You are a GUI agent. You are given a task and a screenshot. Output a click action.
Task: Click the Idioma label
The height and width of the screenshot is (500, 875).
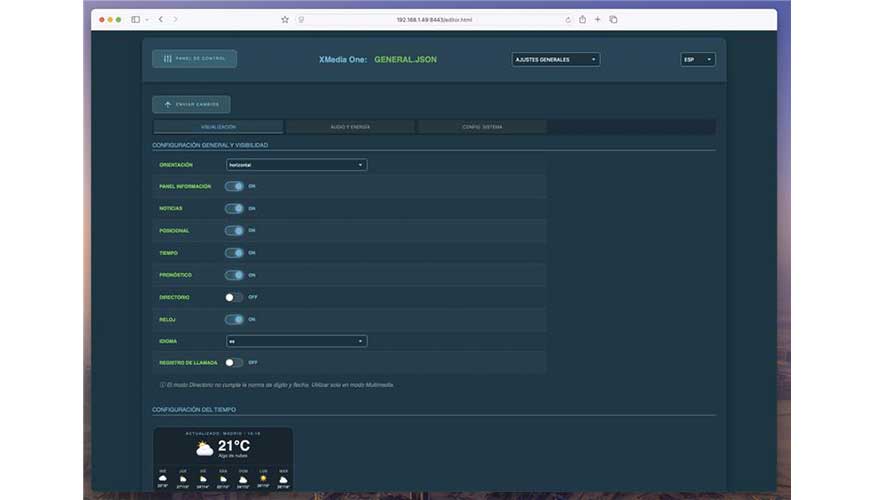point(168,342)
